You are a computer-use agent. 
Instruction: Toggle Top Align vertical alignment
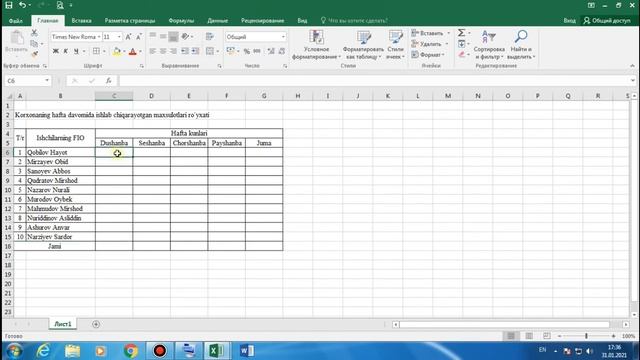click(x=152, y=37)
